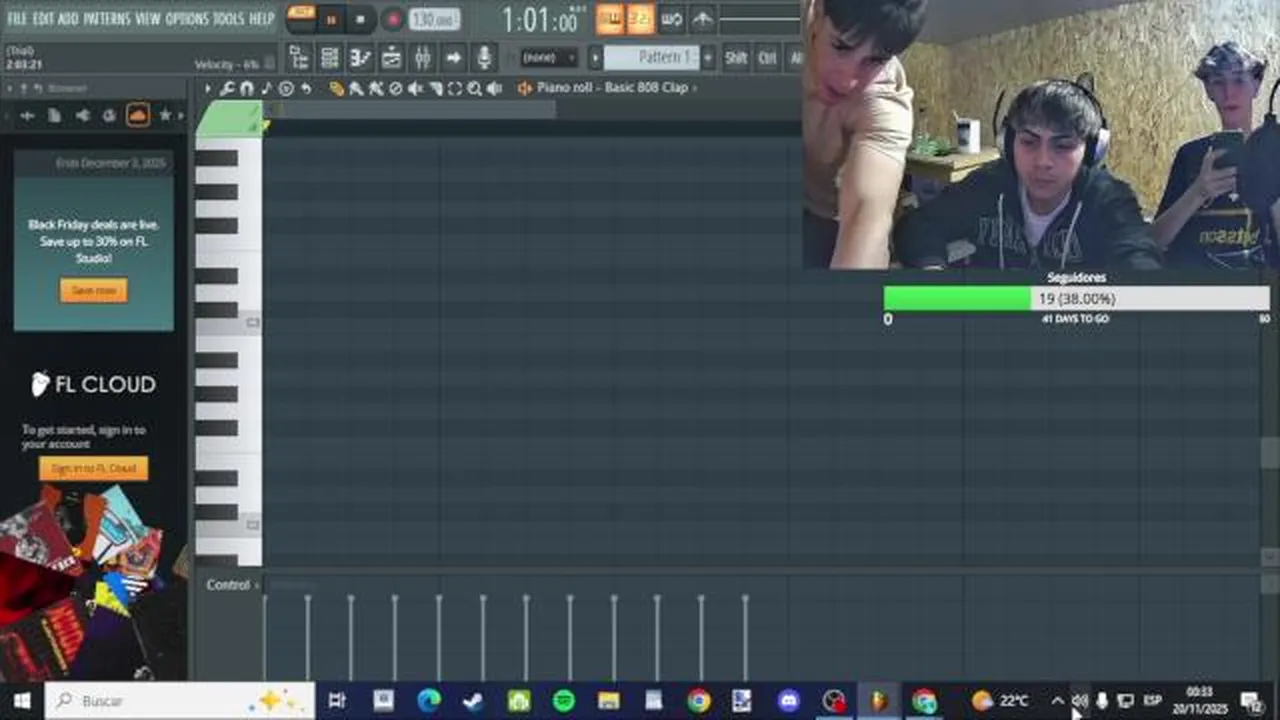Click the plugin browser icon beside piano roll icon
1280x720 pixels.
pos(391,57)
